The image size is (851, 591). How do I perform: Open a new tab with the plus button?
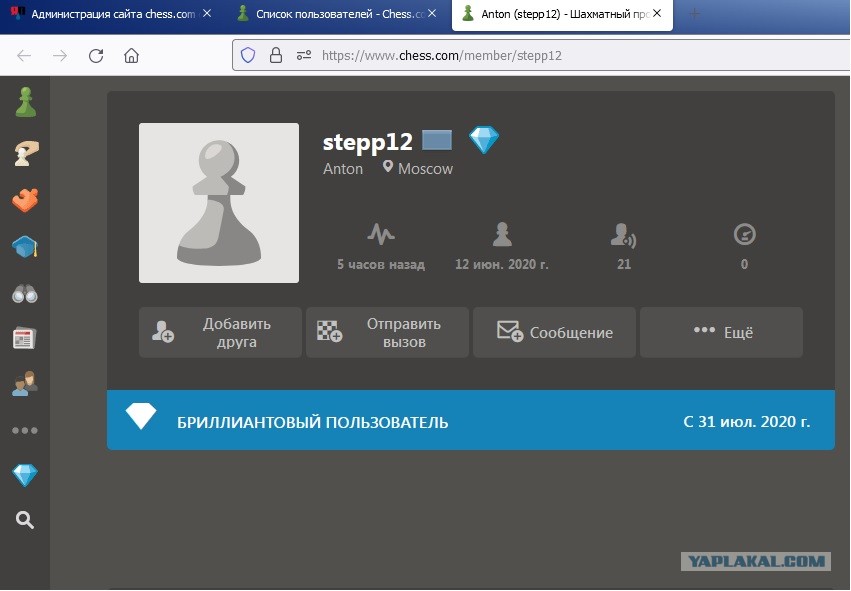point(694,14)
